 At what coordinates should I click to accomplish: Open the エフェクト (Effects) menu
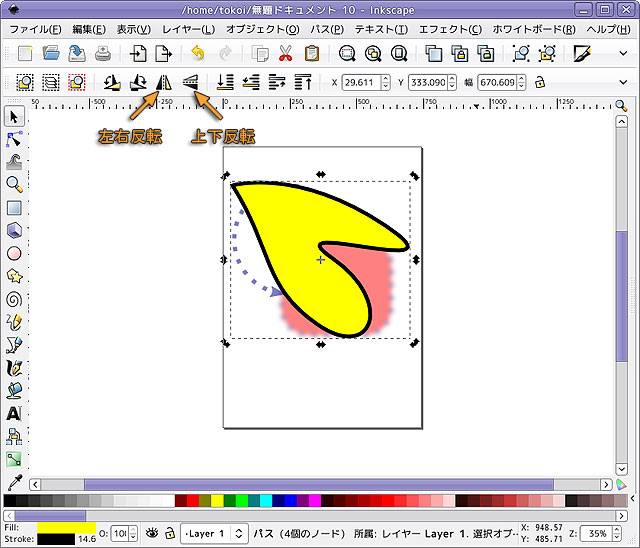pos(449,29)
